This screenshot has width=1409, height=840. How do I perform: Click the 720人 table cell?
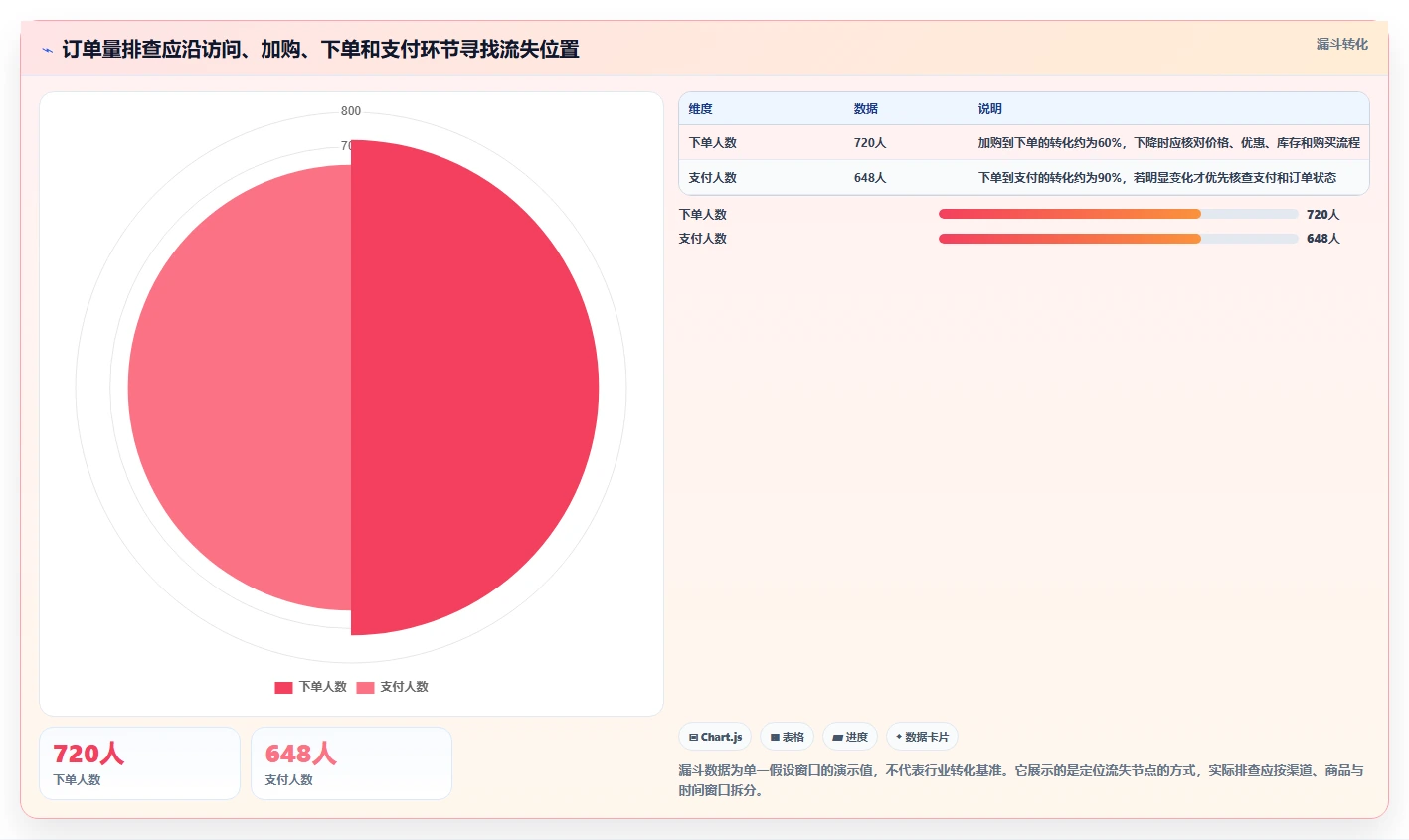point(869,143)
